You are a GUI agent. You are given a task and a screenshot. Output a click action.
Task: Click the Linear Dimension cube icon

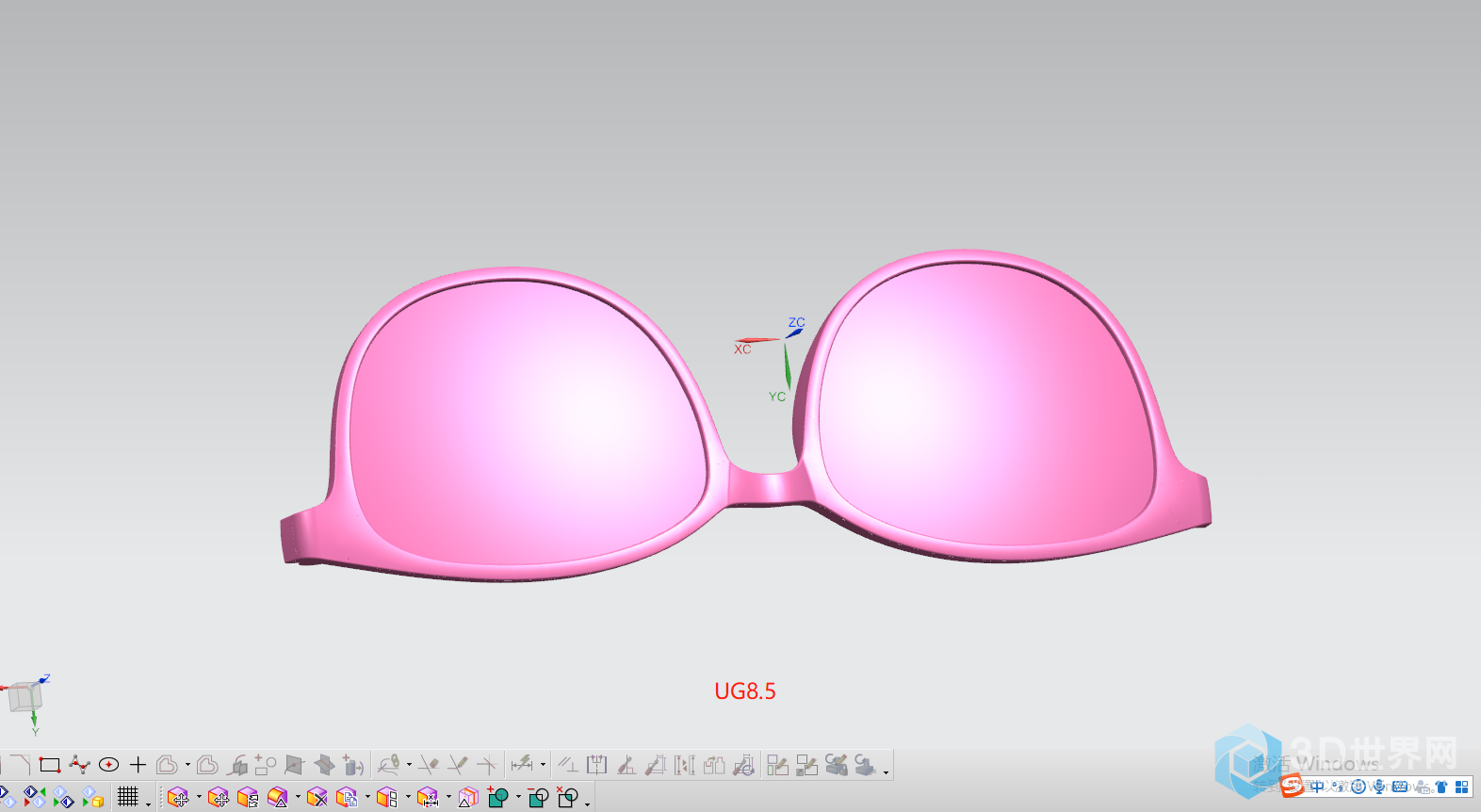pos(428,797)
